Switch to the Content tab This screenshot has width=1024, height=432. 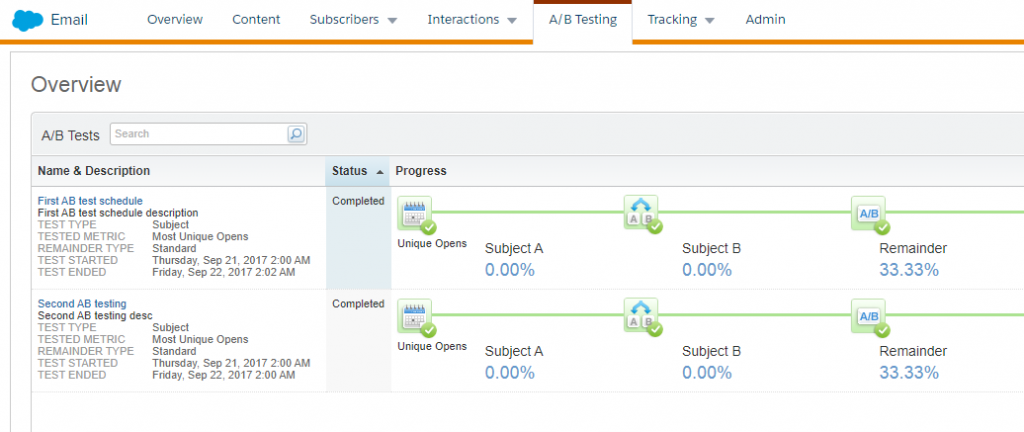[256, 20]
